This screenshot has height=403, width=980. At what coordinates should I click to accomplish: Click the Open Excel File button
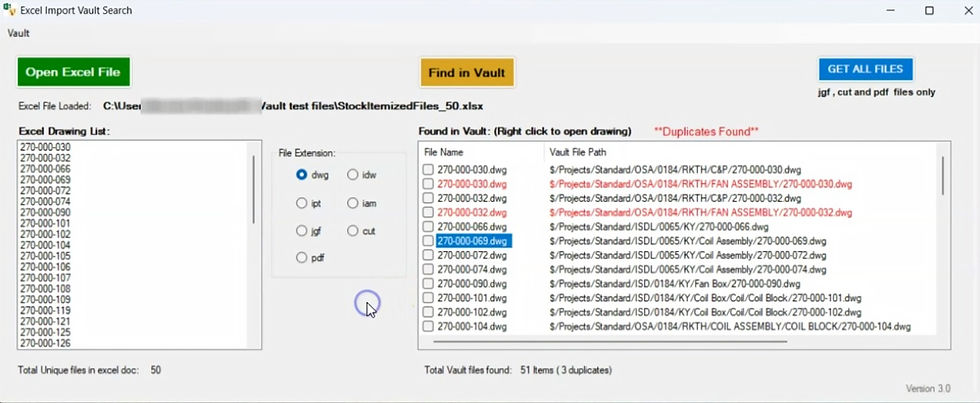click(73, 72)
